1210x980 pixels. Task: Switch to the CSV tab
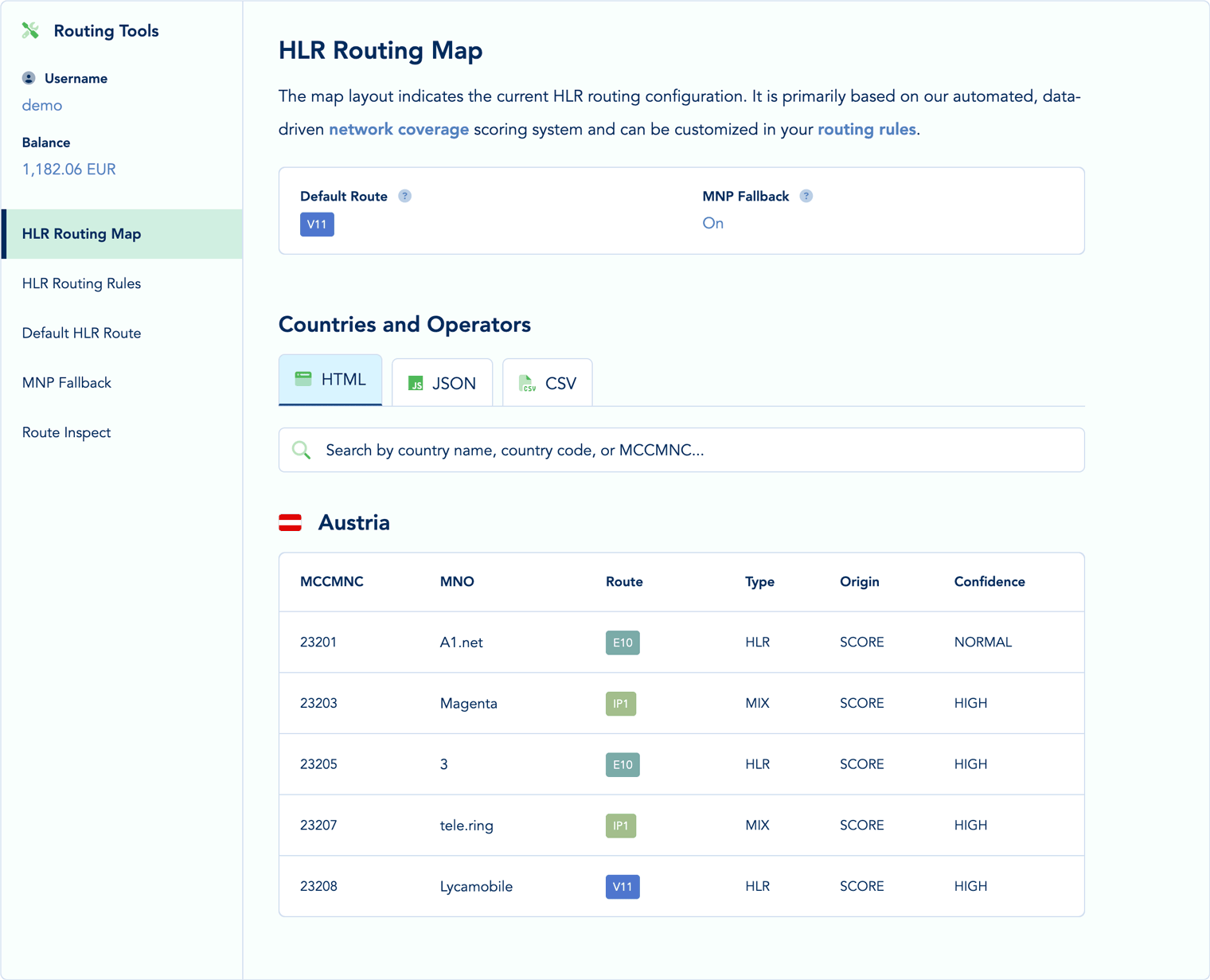point(548,383)
